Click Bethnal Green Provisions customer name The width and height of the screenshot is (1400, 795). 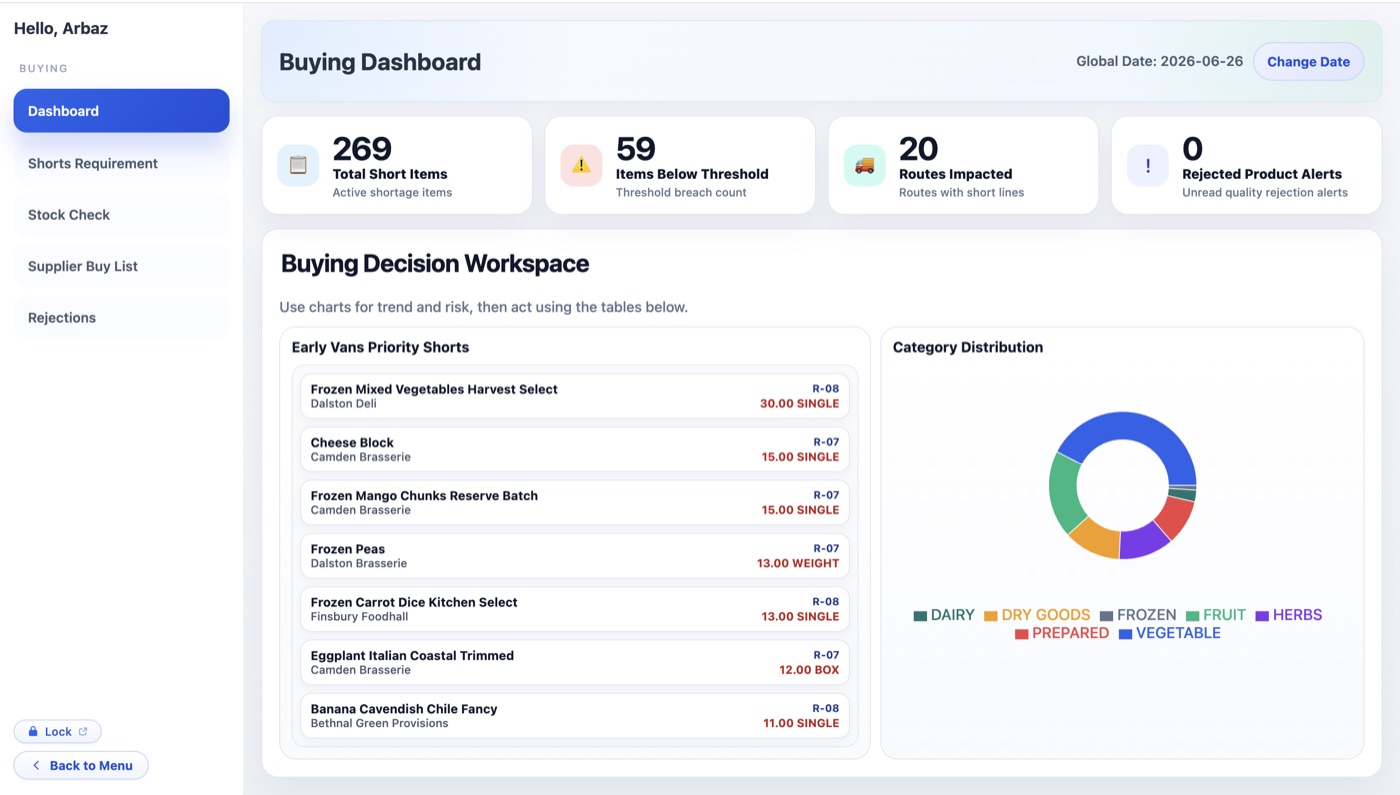380,723
